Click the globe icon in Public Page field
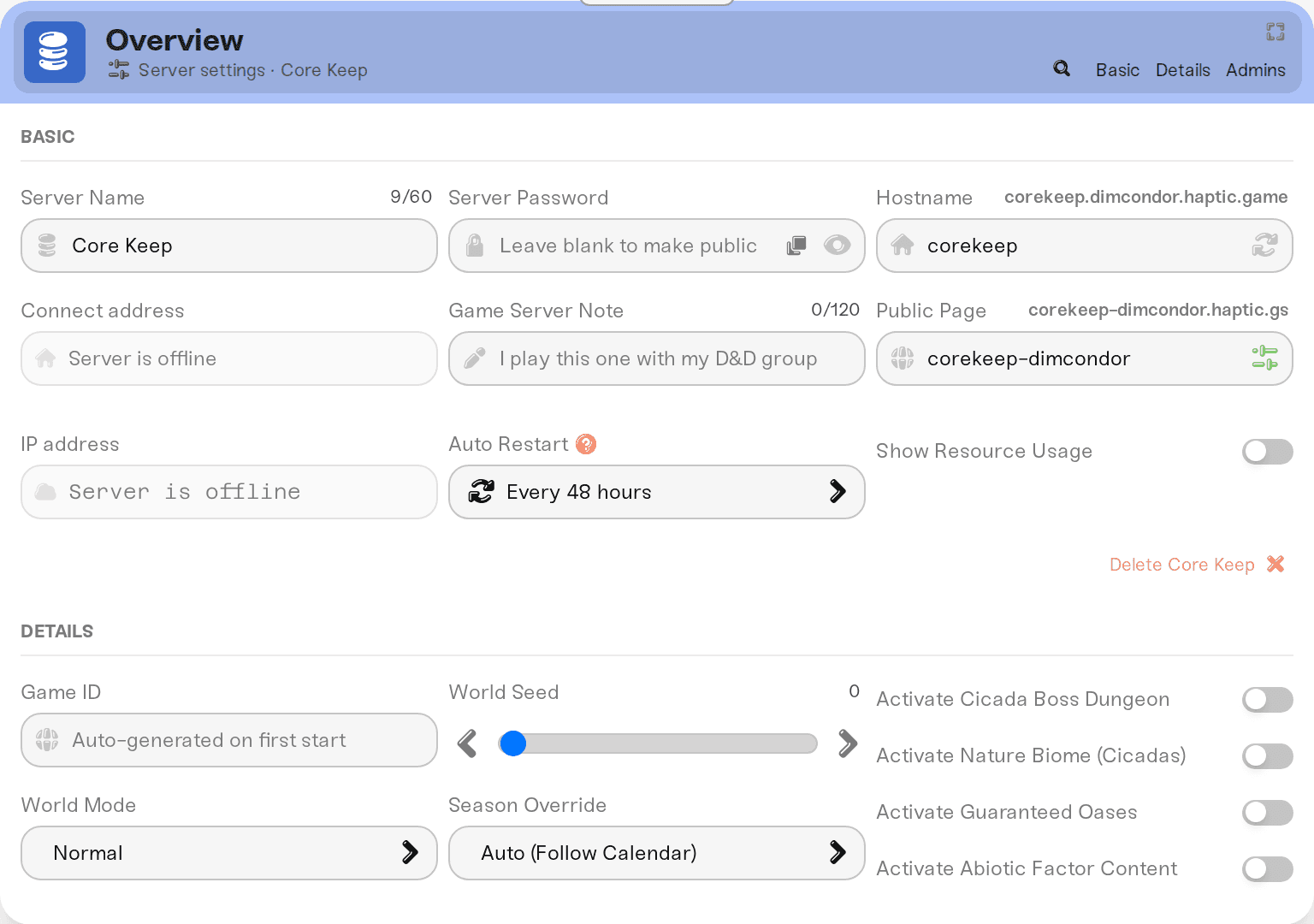Screen dimensions: 1314x924 pyautogui.click(x=903, y=358)
